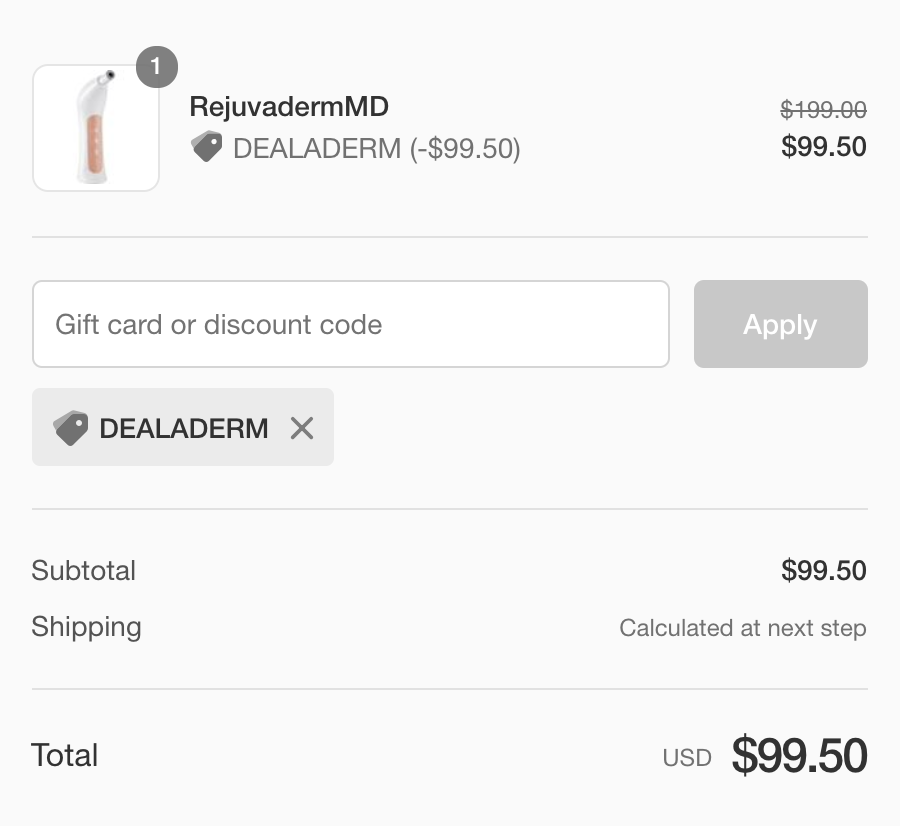Click the Total label
This screenshot has height=826, width=900.
tap(64, 755)
